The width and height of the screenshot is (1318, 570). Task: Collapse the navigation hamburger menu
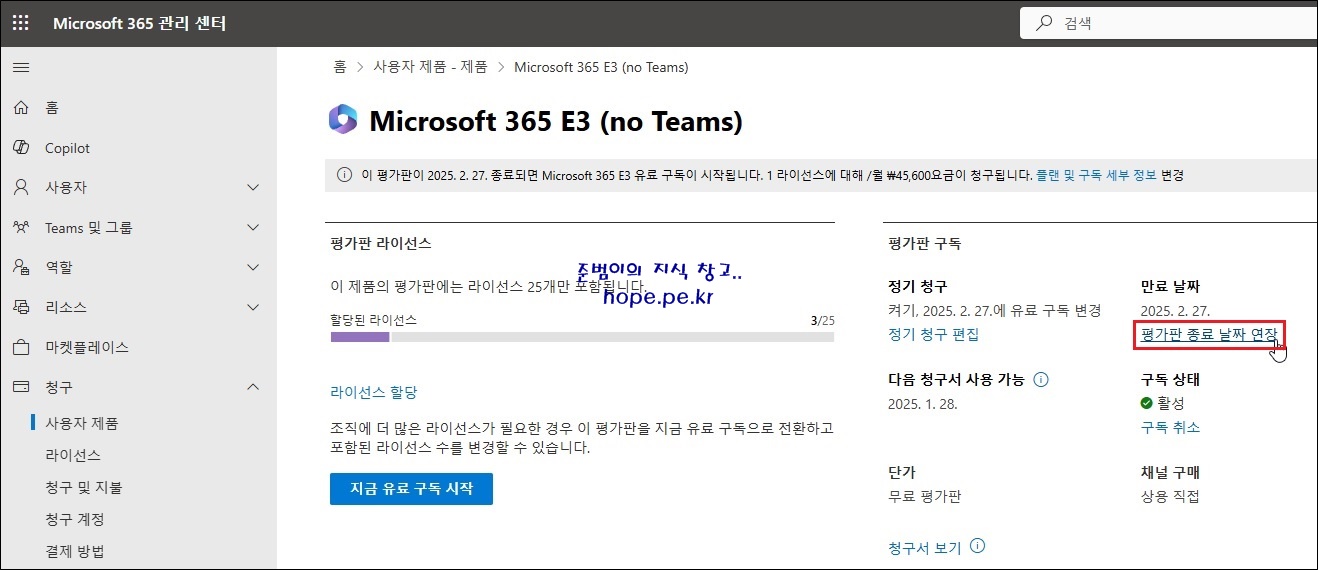click(20, 67)
